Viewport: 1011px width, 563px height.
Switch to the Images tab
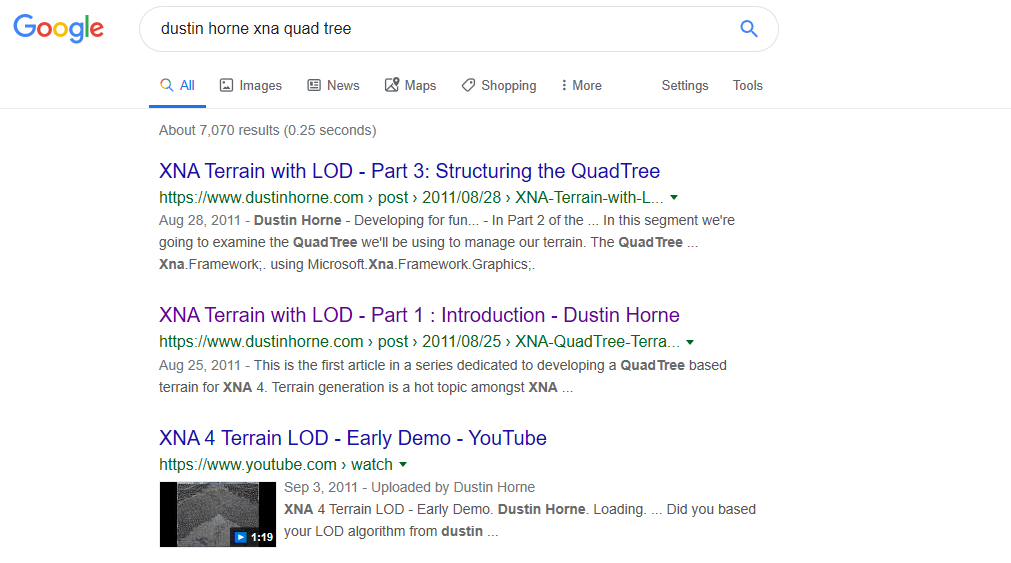click(251, 86)
